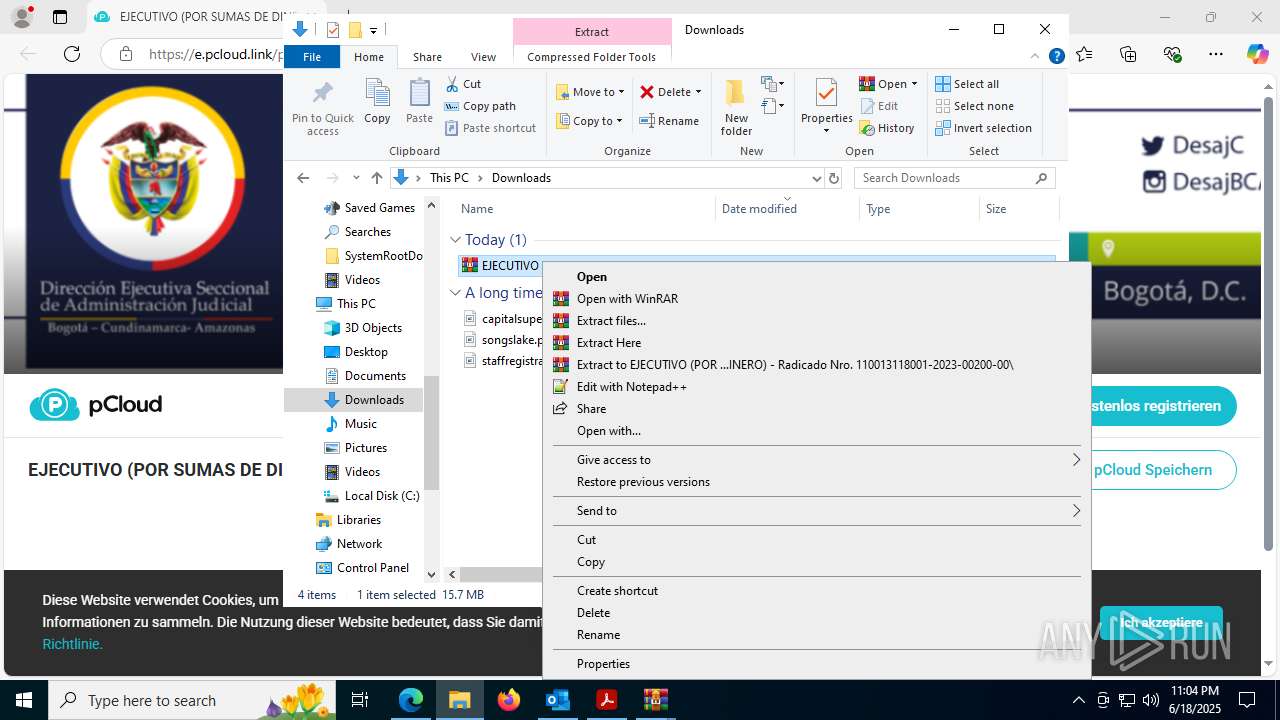Accept cookies with Ich akzeptiere
The height and width of the screenshot is (720, 1280).
point(1161,623)
